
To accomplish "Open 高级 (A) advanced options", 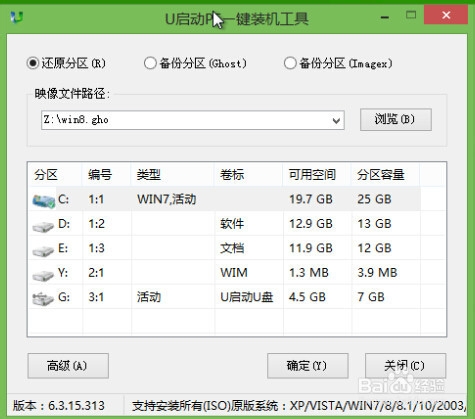I will tap(68, 366).
